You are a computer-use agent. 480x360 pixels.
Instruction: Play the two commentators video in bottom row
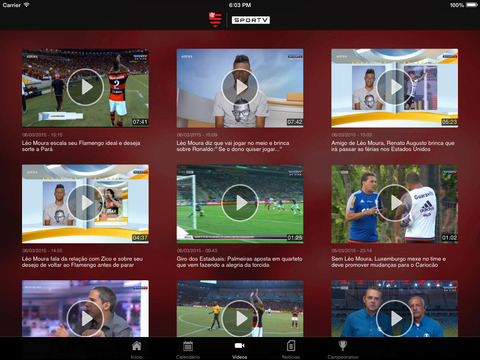[x=395, y=318]
